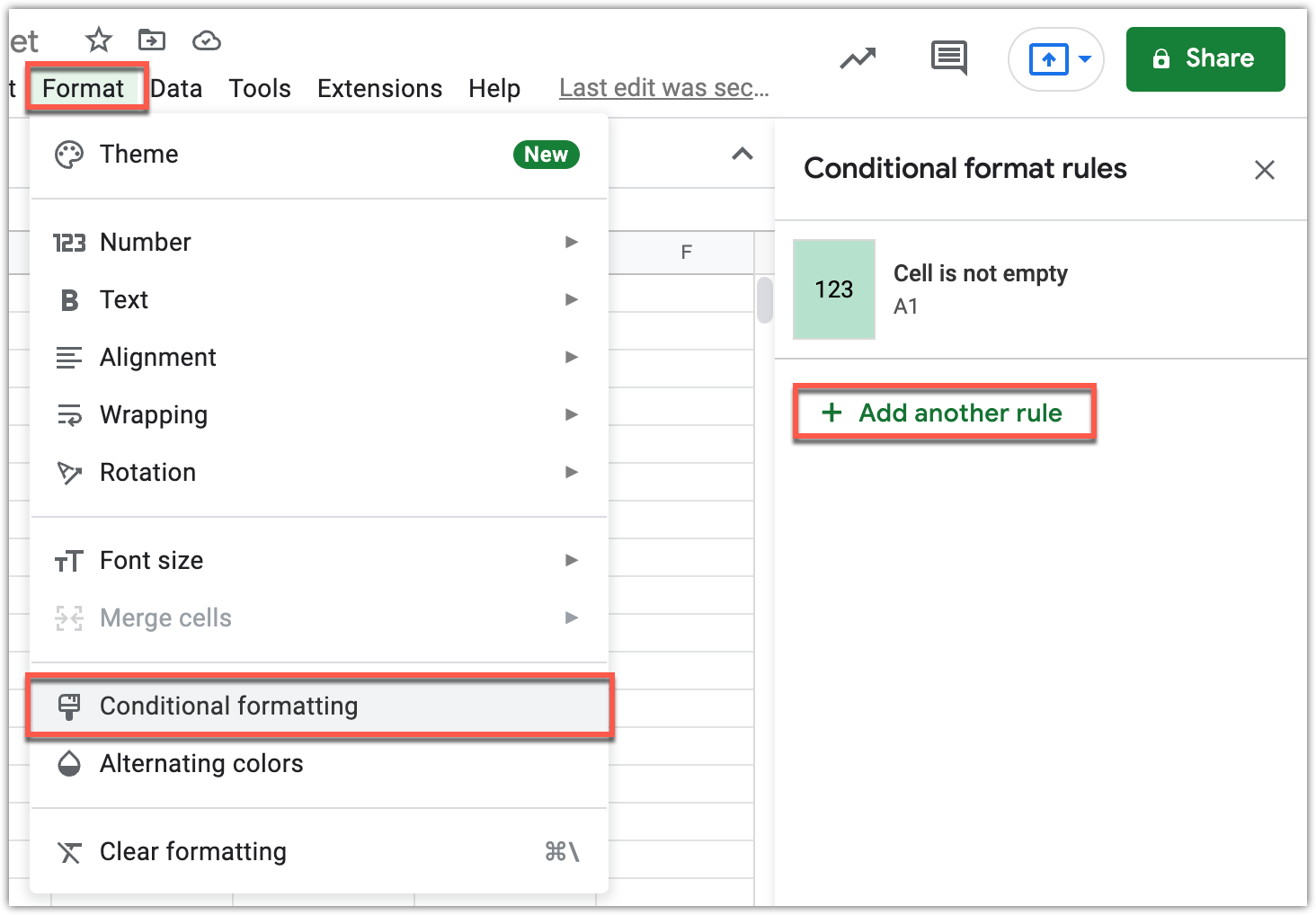Screen dimensions: 1316x915
Task: Open the Data menu
Action: (x=176, y=87)
